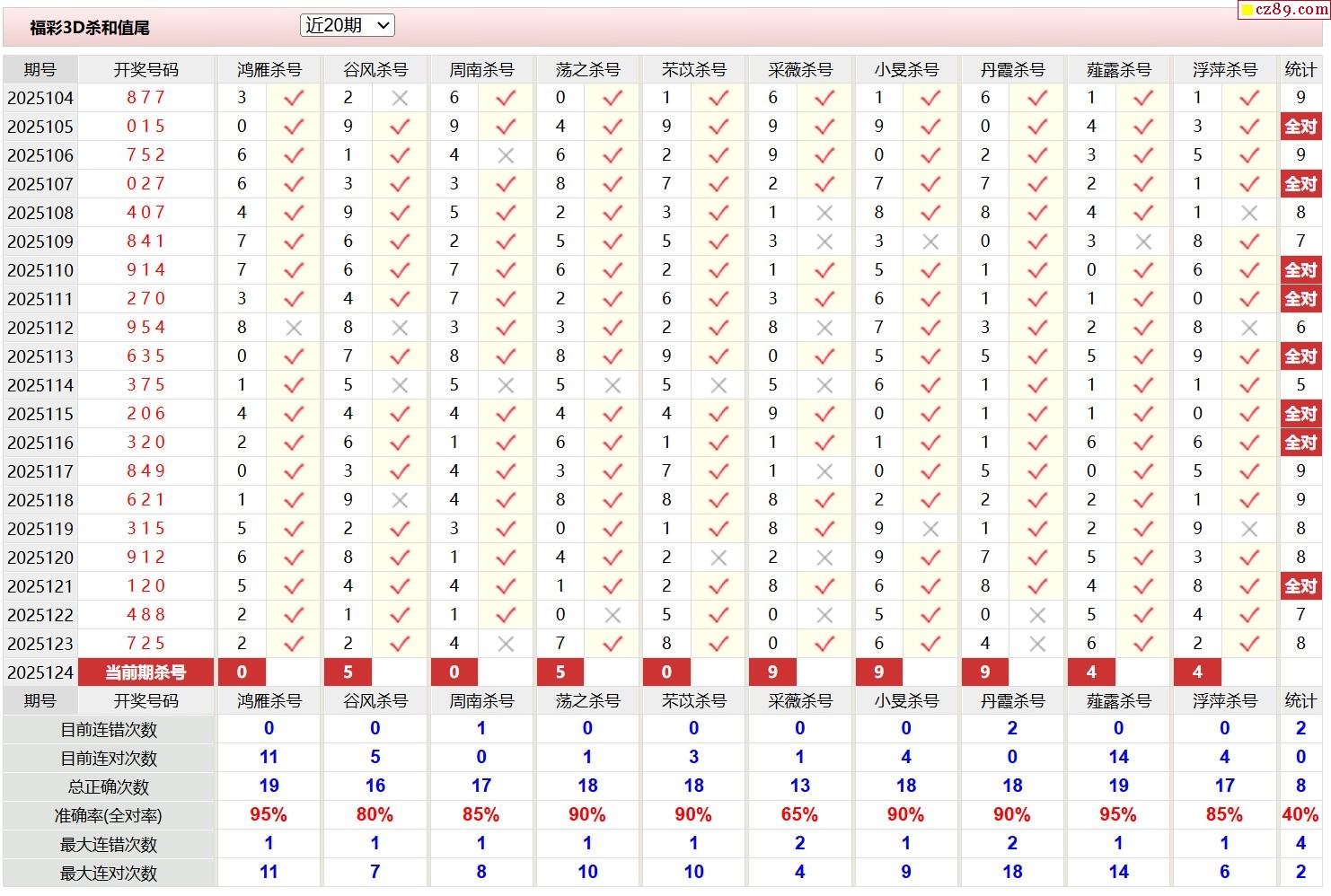Viewport: 1331px width, 896px height.
Task: Select the period number 2025115
Action: pyautogui.click(x=40, y=414)
